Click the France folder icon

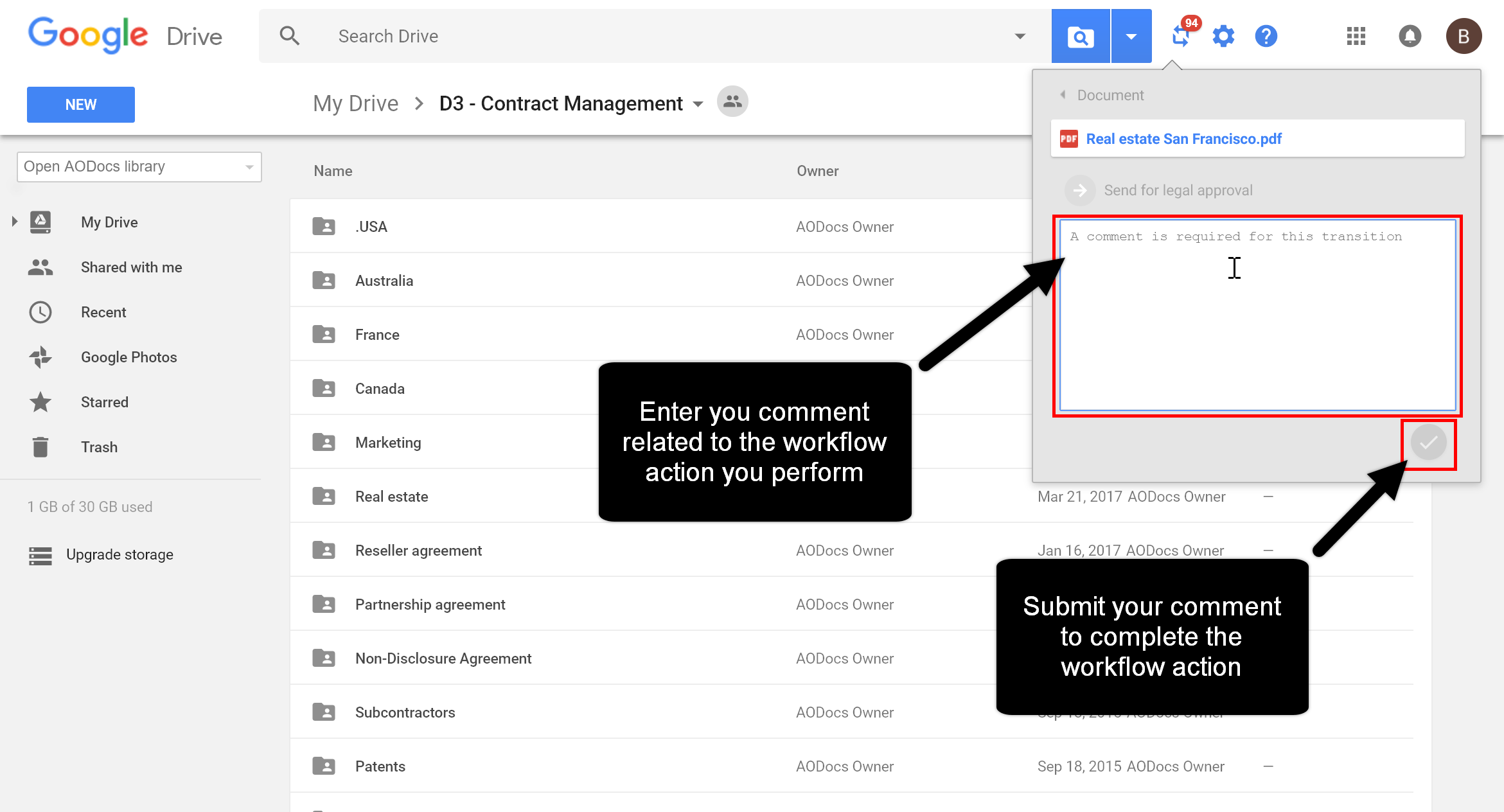coord(324,334)
